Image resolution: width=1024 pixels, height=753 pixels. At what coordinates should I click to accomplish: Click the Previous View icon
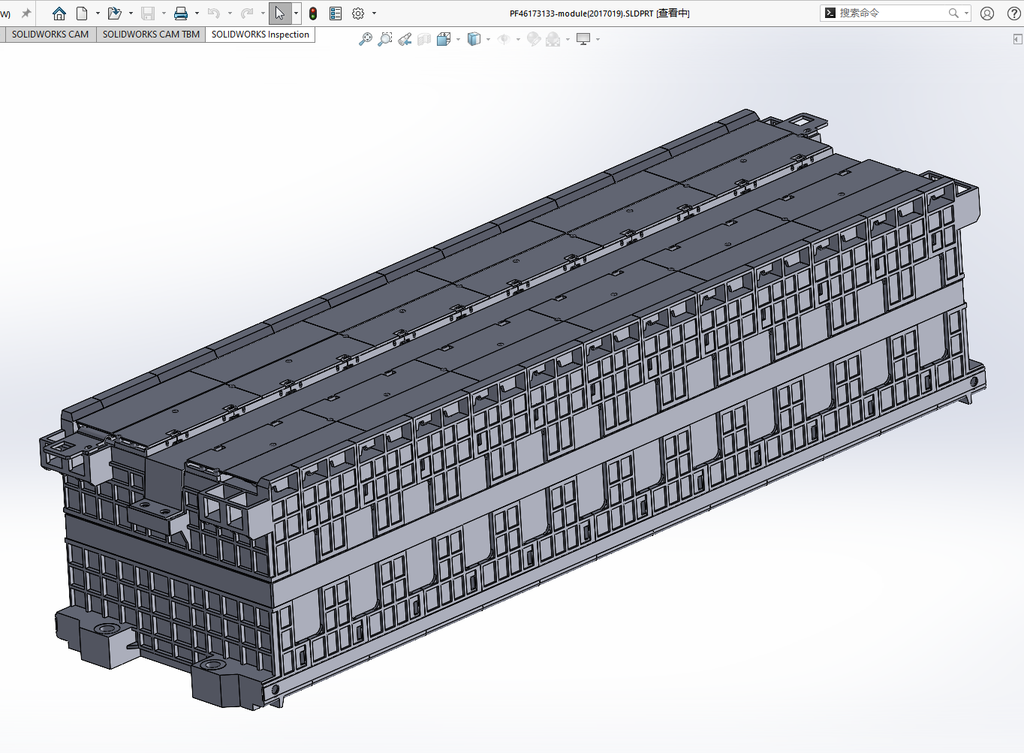[x=405, y=39]
